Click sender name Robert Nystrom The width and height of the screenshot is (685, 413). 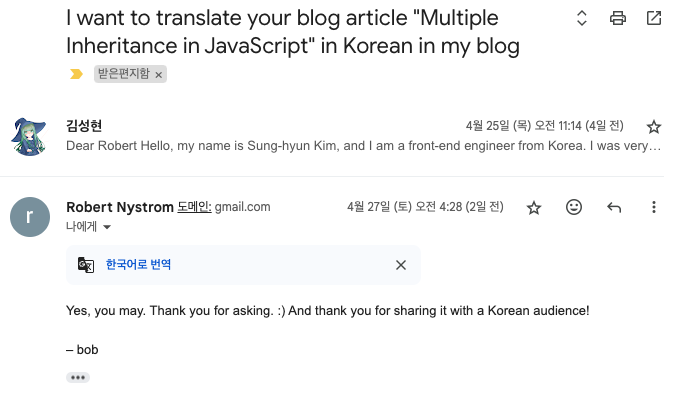pyautogui.click(x=118, y=207)
